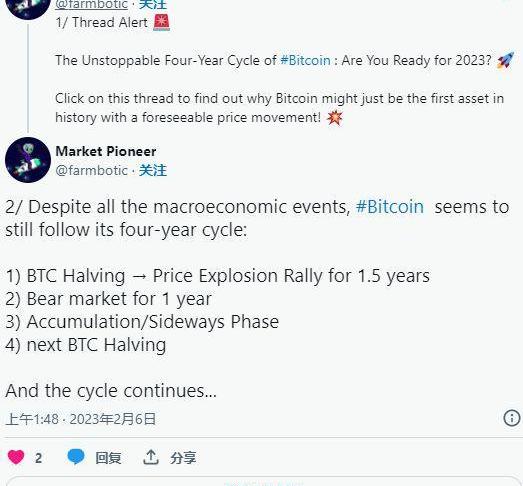Open the @farmbotic handle at the top
Viewport: 523px width, 486px height.
click(x=91, y=5)
